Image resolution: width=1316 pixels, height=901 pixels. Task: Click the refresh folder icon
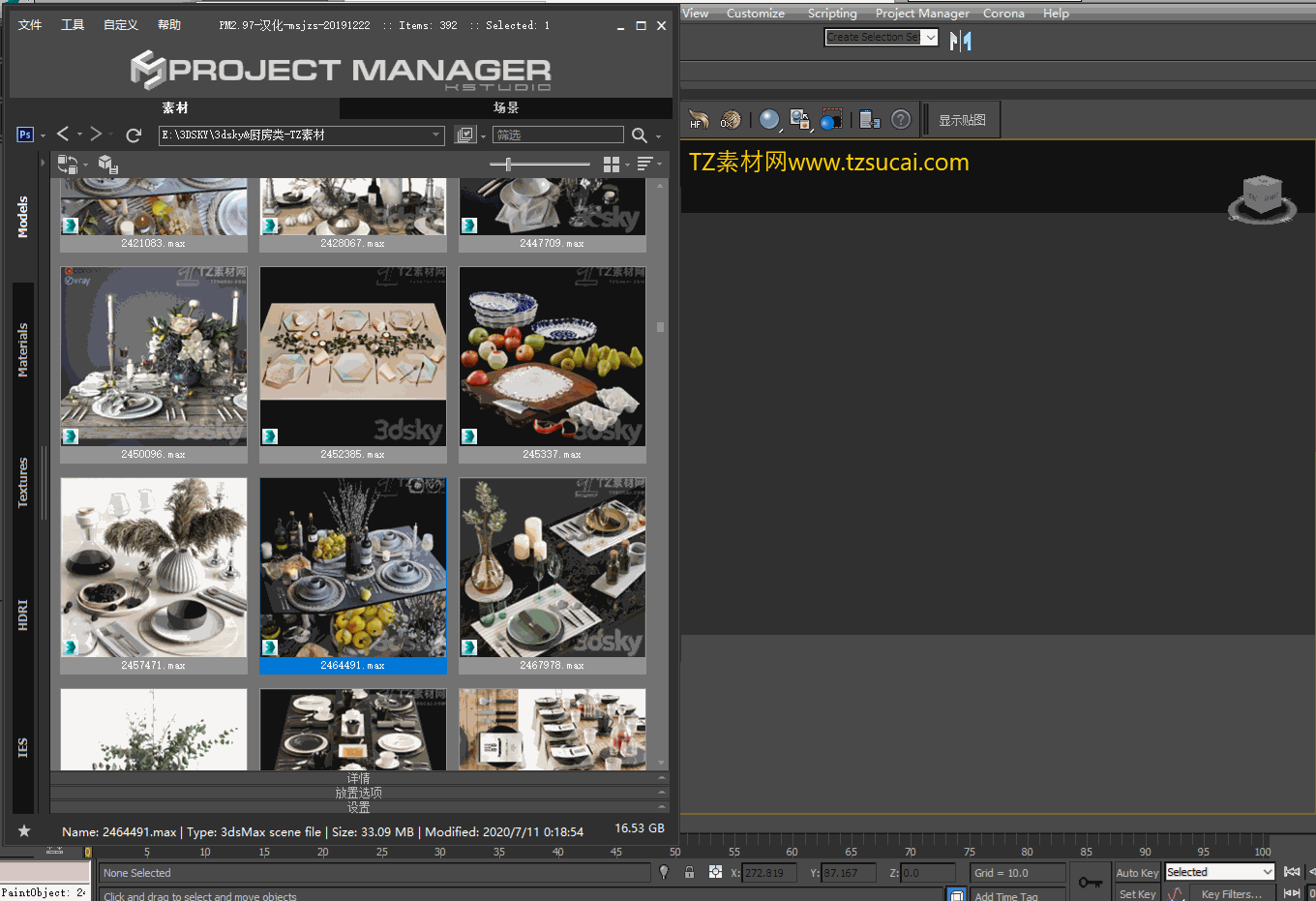point(134,135)
